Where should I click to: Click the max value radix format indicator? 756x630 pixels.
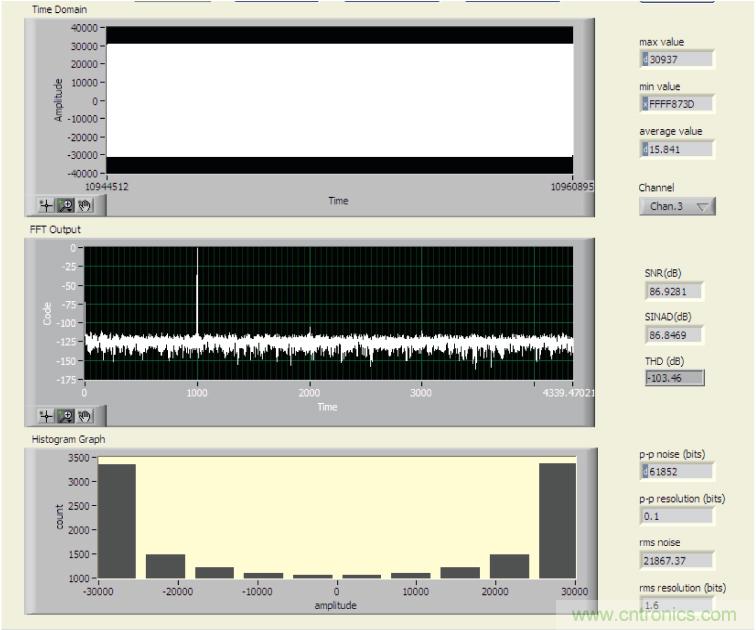(645, 59)
